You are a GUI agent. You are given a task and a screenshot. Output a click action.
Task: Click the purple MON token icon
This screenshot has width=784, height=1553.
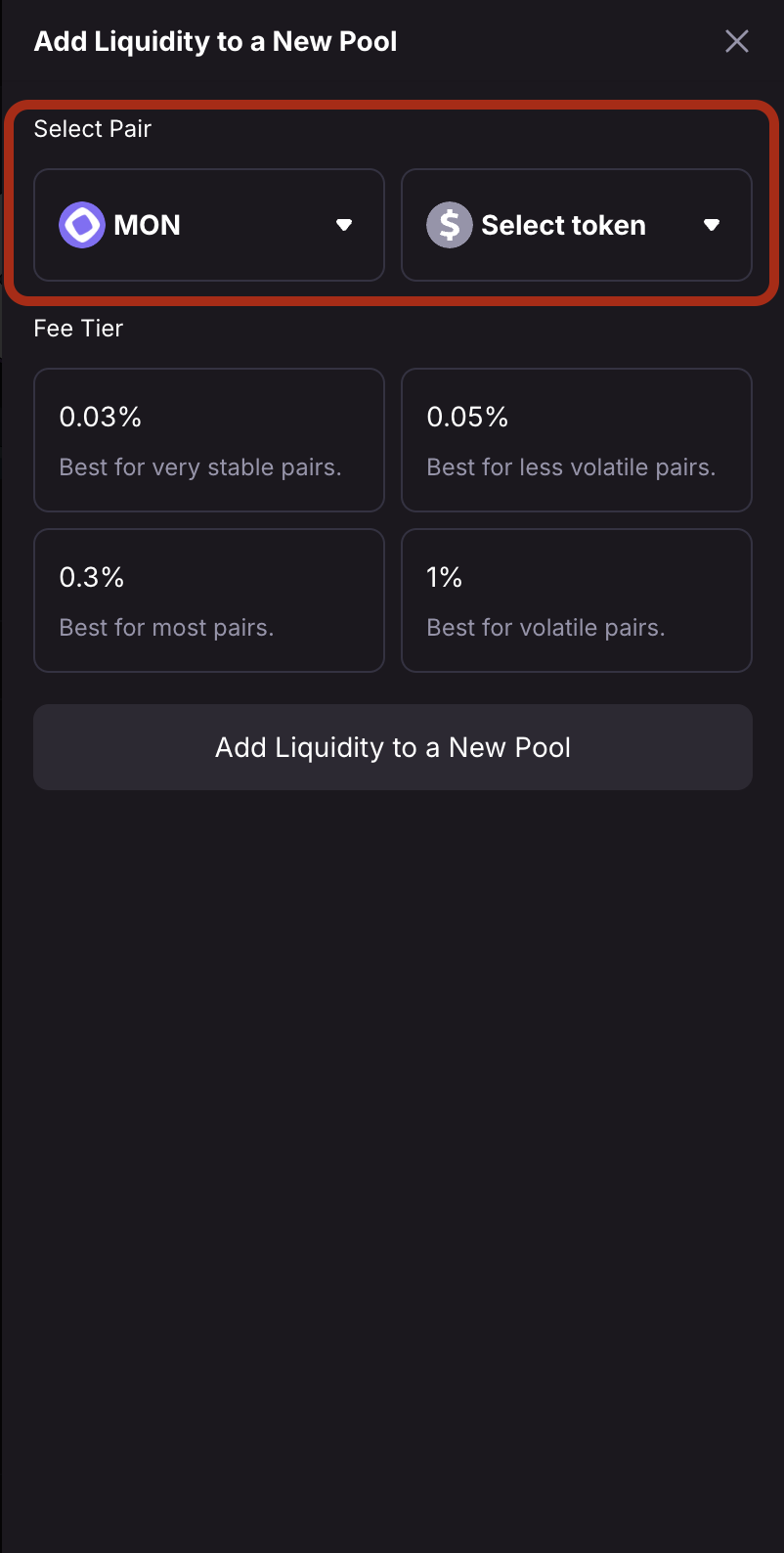coord(82,225)
